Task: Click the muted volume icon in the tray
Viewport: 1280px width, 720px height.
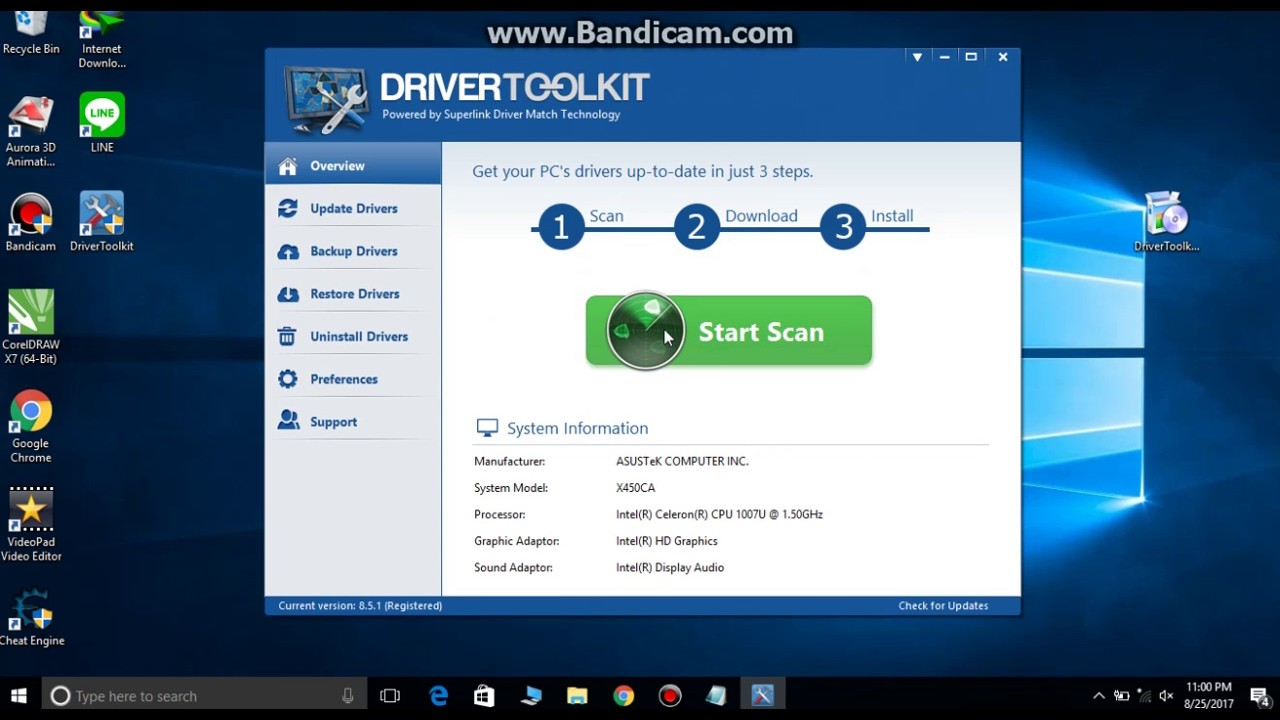Action: pyautogui.click(x=1166, y=696)
